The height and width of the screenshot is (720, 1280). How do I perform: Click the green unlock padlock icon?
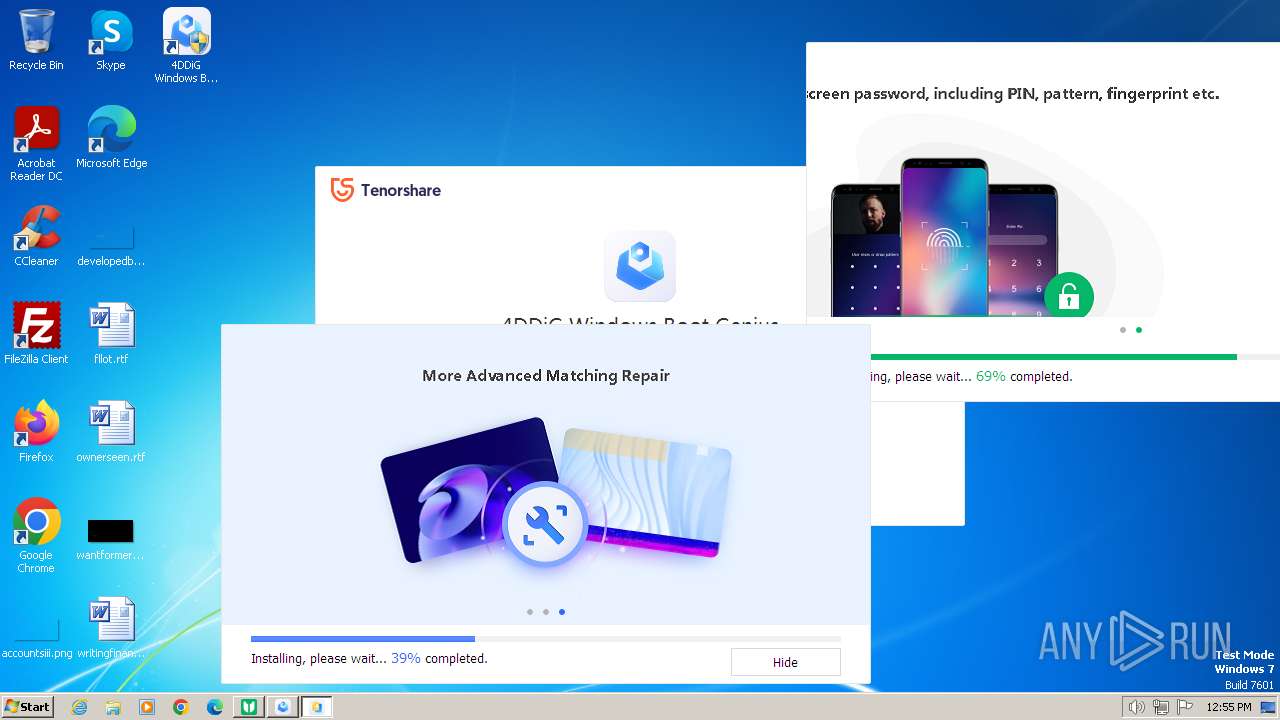click(x=1069, y=296)
